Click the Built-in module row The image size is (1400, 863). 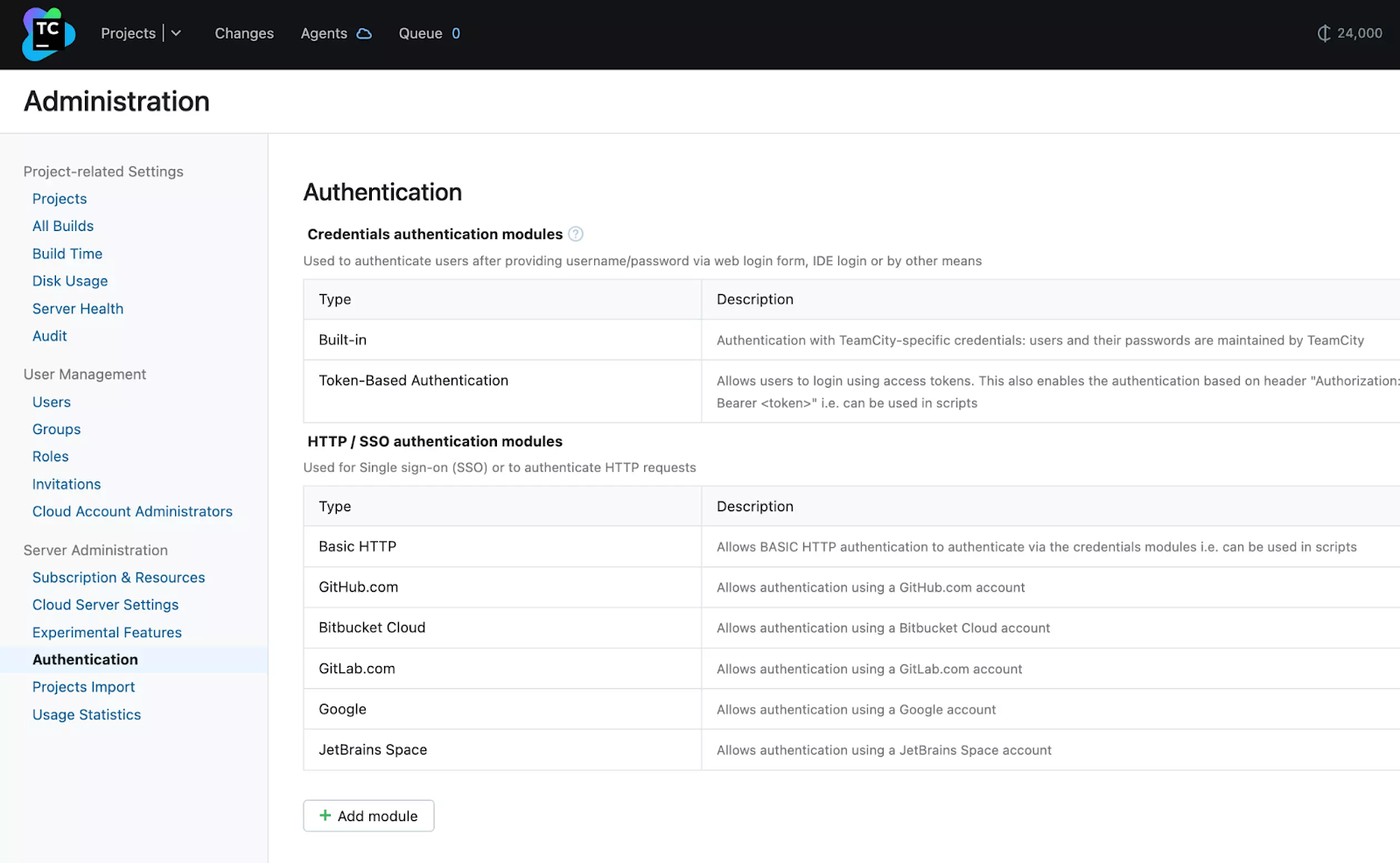[x=851, y=340]
